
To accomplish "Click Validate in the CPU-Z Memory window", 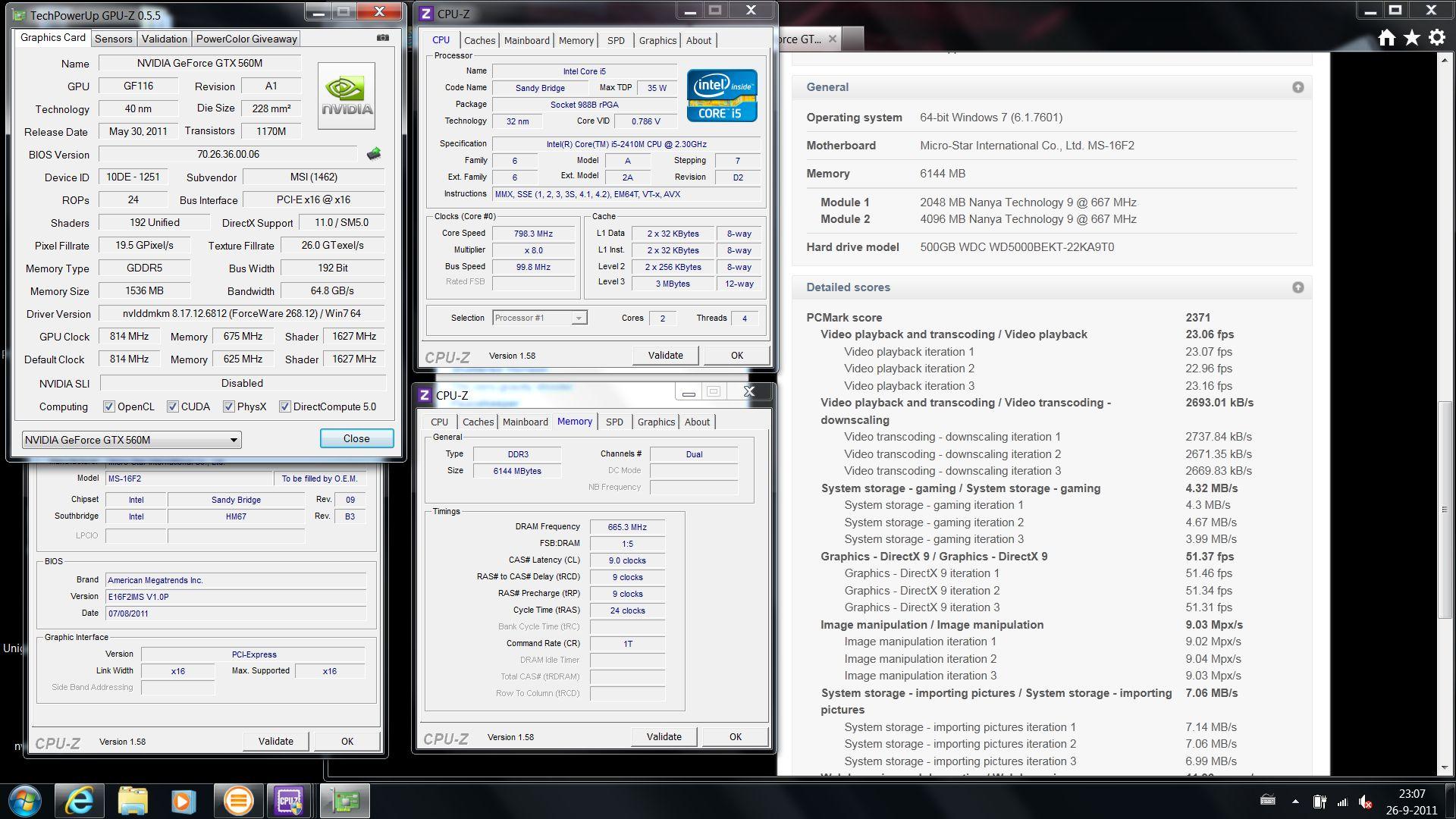I will [x=664, y=736].
